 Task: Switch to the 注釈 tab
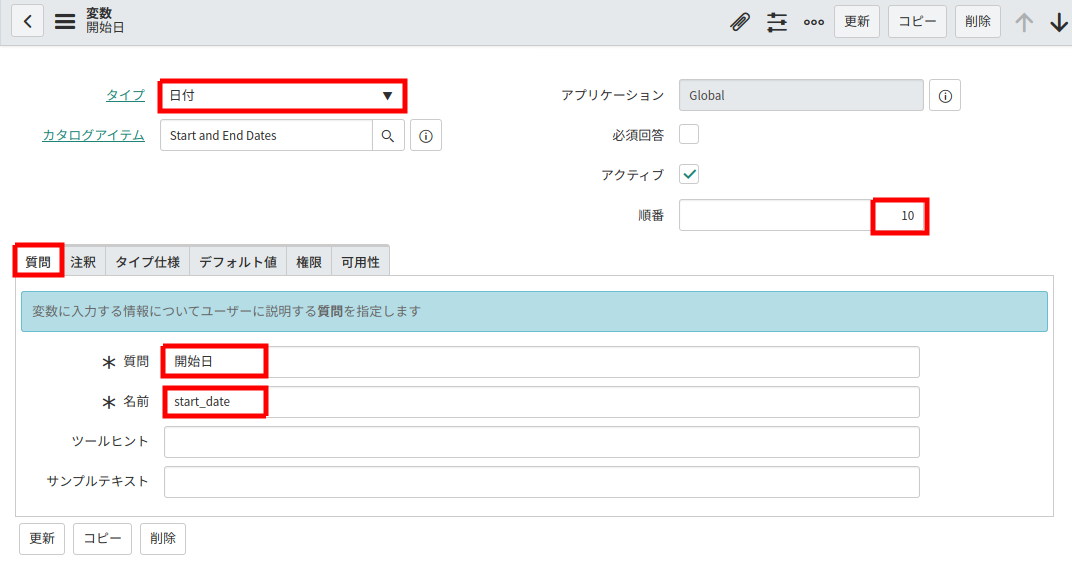click(x=83, y=262)
